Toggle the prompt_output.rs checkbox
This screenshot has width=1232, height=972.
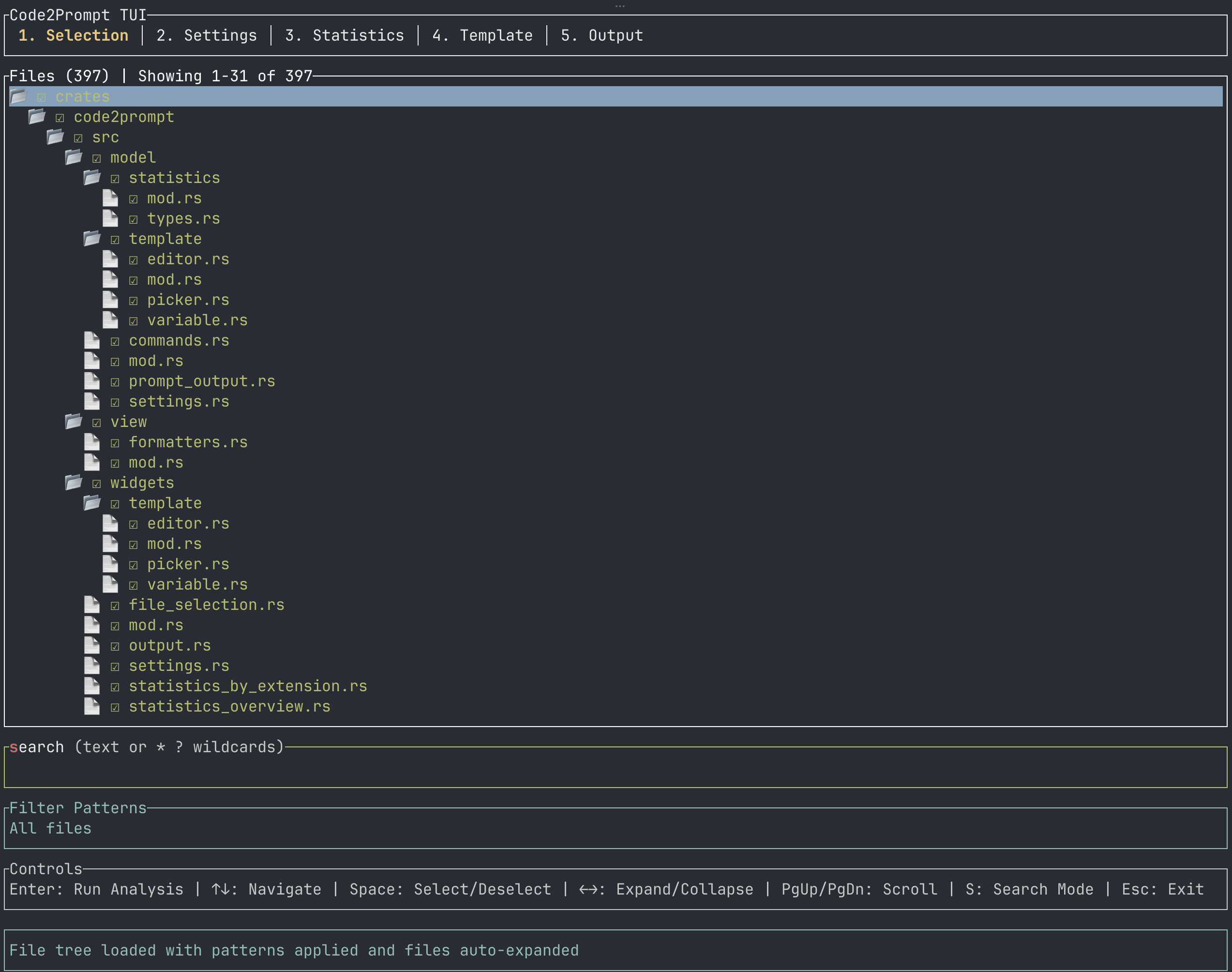point(115,382)
